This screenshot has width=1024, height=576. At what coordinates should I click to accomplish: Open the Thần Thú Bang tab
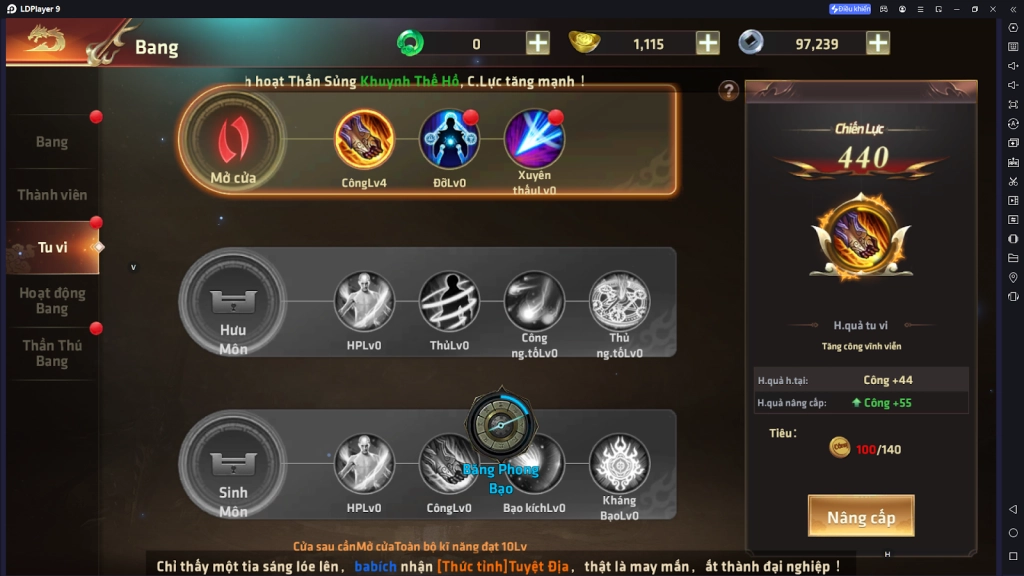(52, 353)
